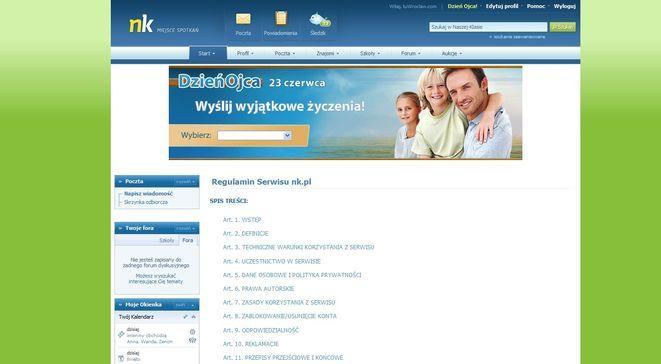Click the name-day icon beside the imieniny entry
The width and height of the screenshot is (661, 364).
point(121,334)
